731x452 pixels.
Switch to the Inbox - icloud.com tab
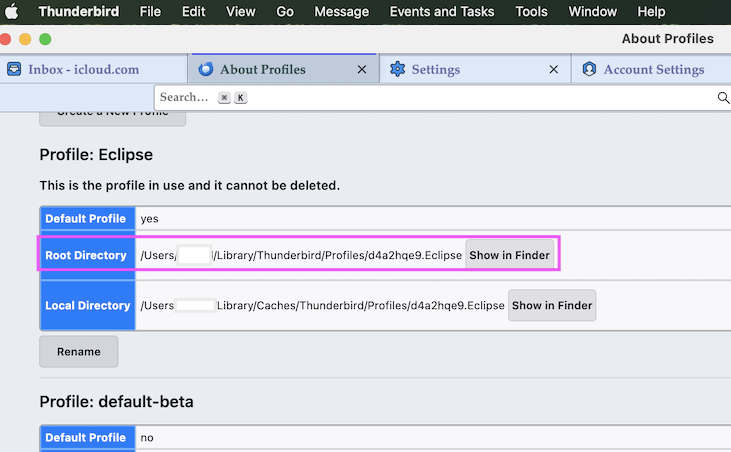click(84, 70)
